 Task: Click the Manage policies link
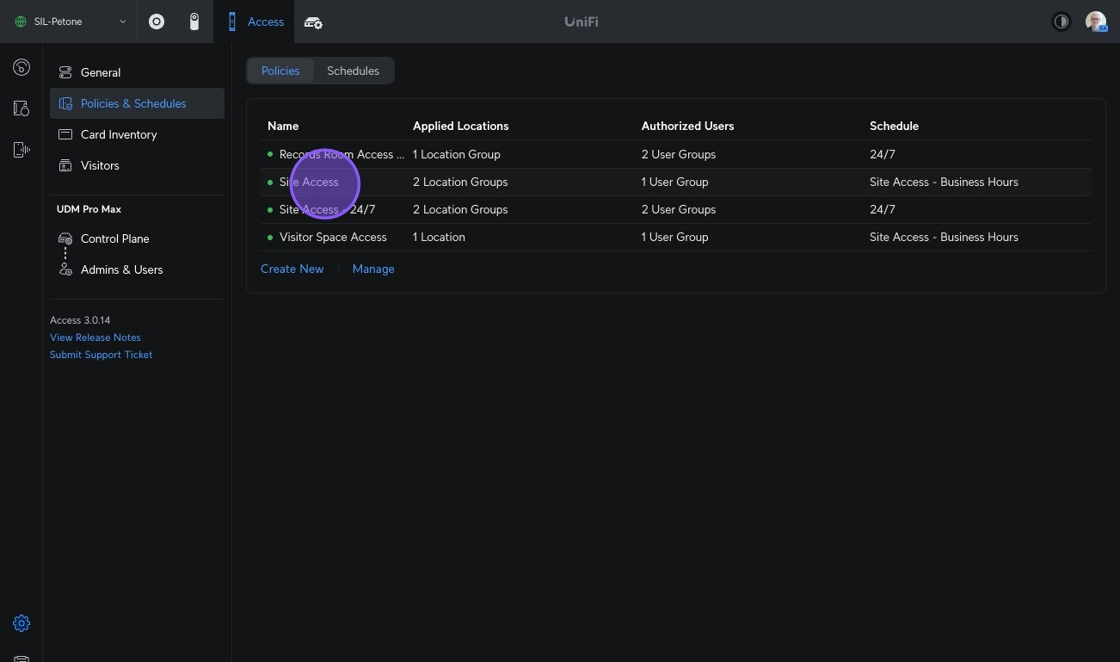click(x=373, y=269)
